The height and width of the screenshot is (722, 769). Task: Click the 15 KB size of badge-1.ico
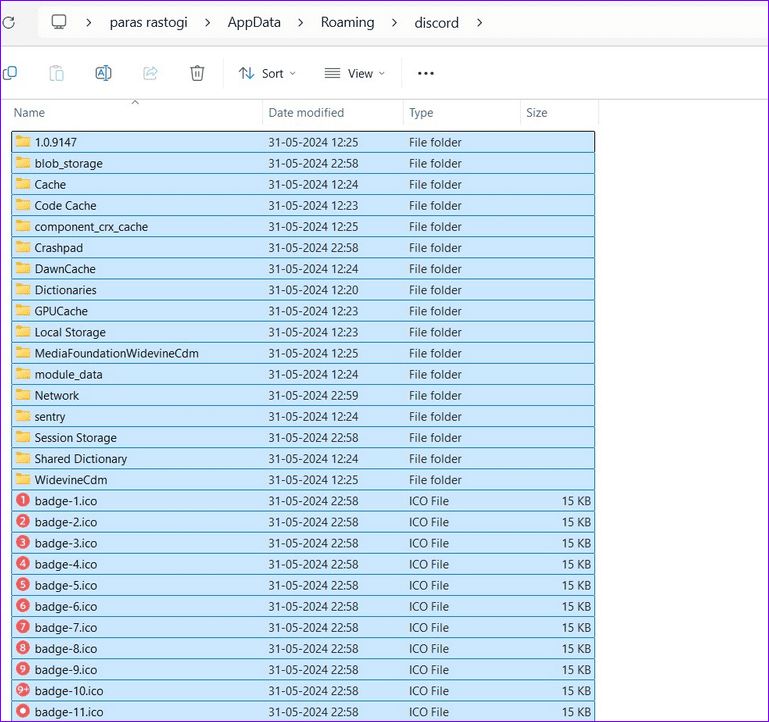click(x=576, y=501)
